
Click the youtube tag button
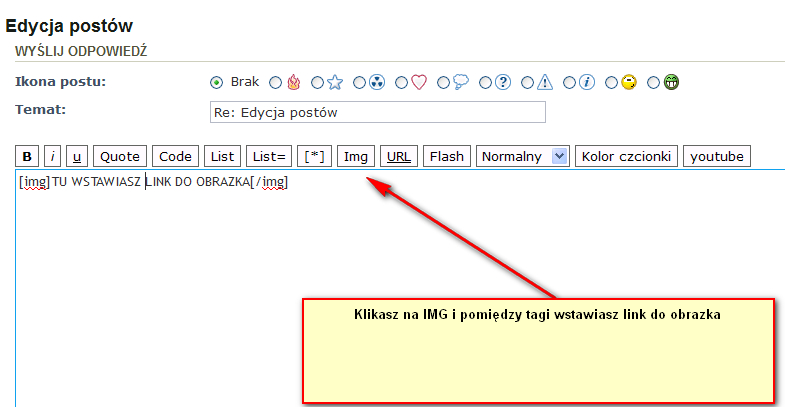pos(717,156)
